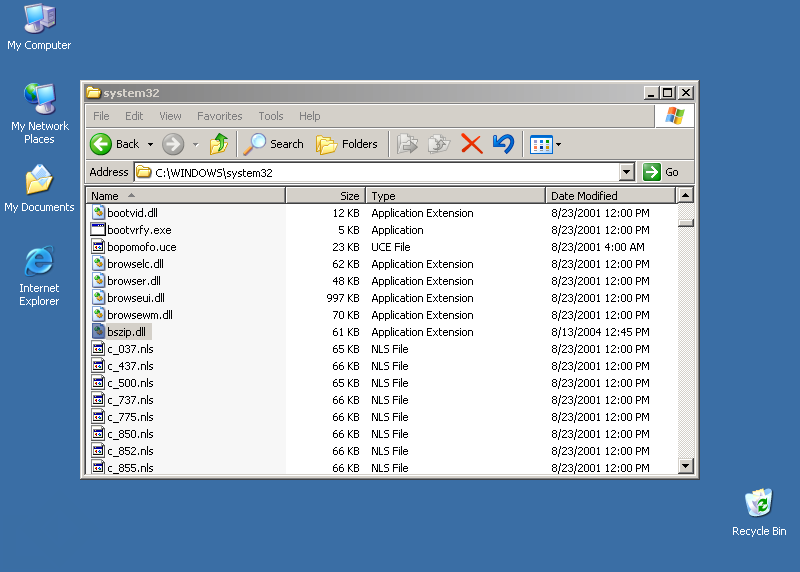
Task: Sort by the Name column header
Action: click(x=186, y=195)
